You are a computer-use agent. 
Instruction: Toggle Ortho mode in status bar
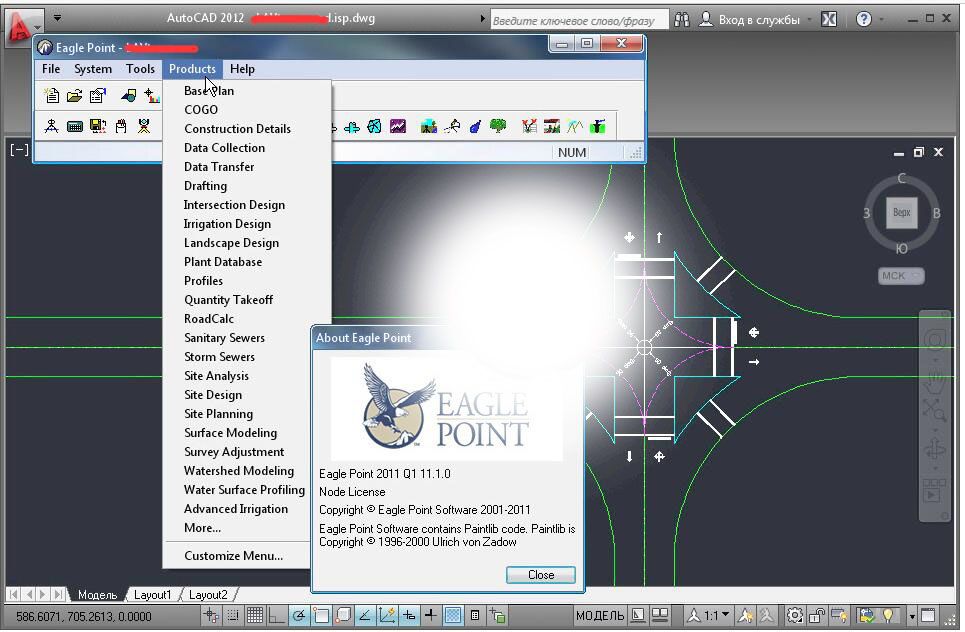tap(277, 615)
